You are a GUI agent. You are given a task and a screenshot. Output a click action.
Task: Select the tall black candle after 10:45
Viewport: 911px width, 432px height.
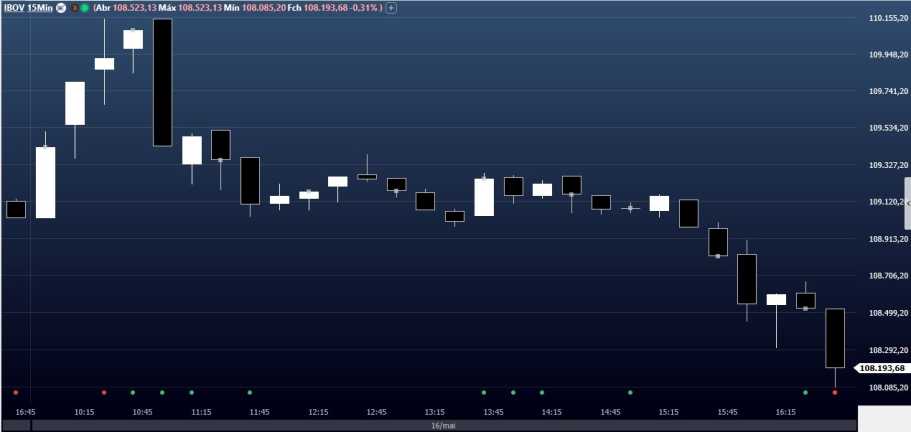click(162, 83)
